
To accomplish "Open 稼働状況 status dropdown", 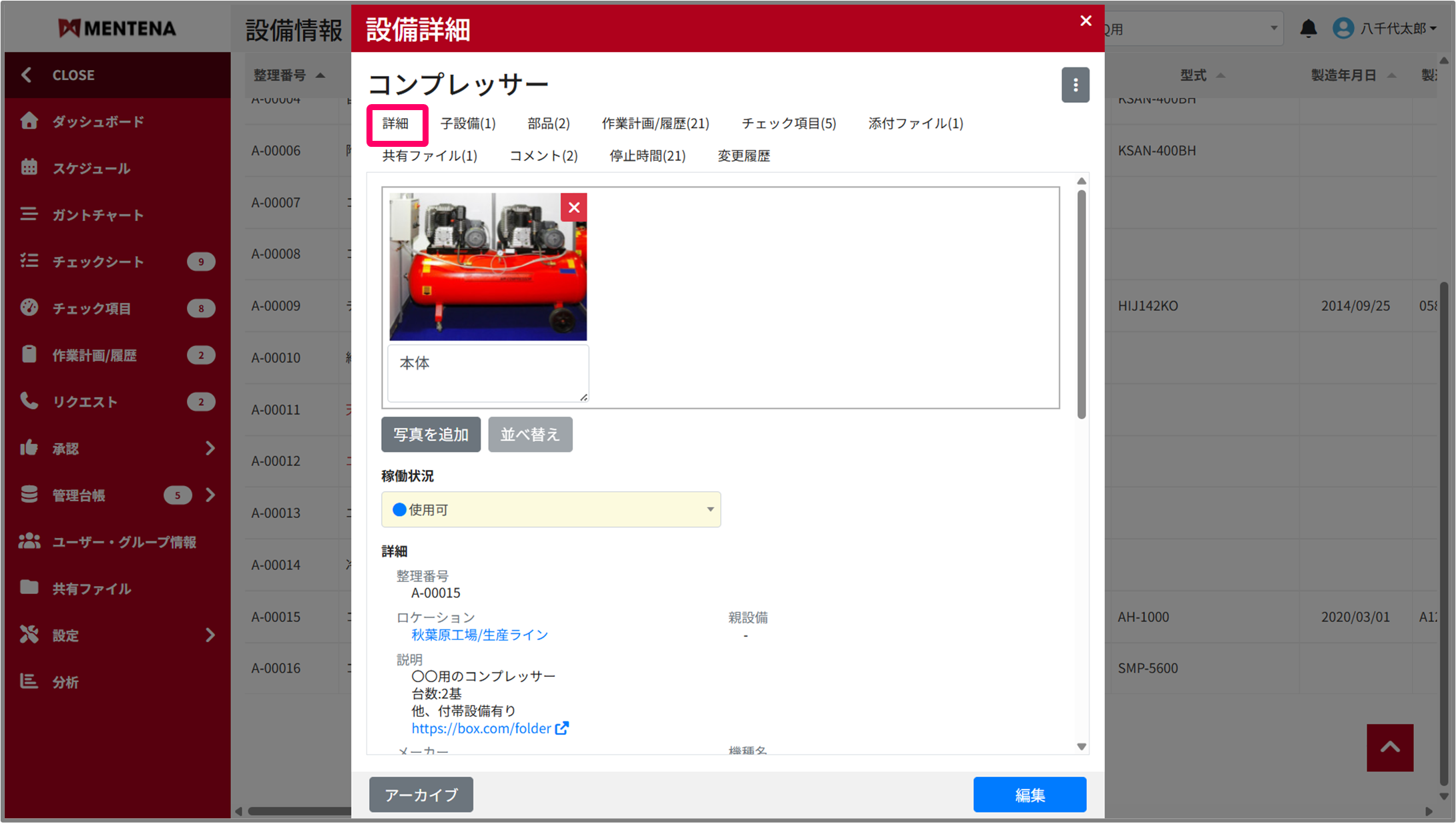I will coord(551,510).
